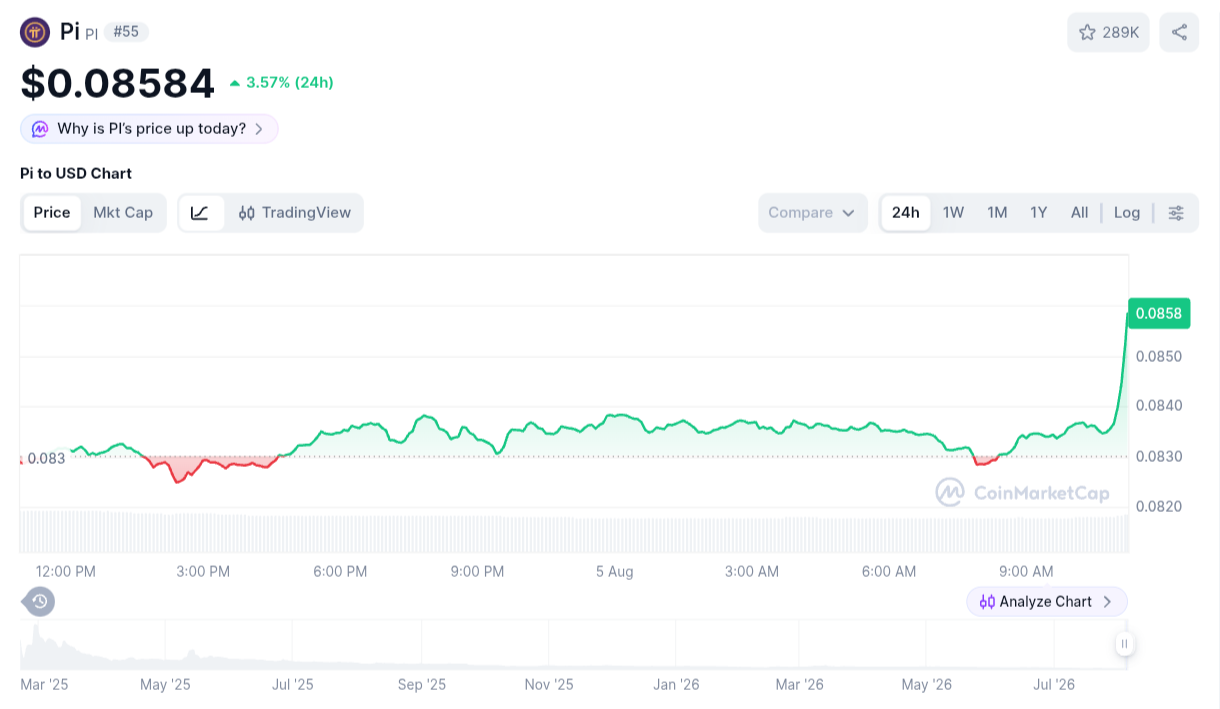Click the range slider handle at right

click(x=1125, y=645)
